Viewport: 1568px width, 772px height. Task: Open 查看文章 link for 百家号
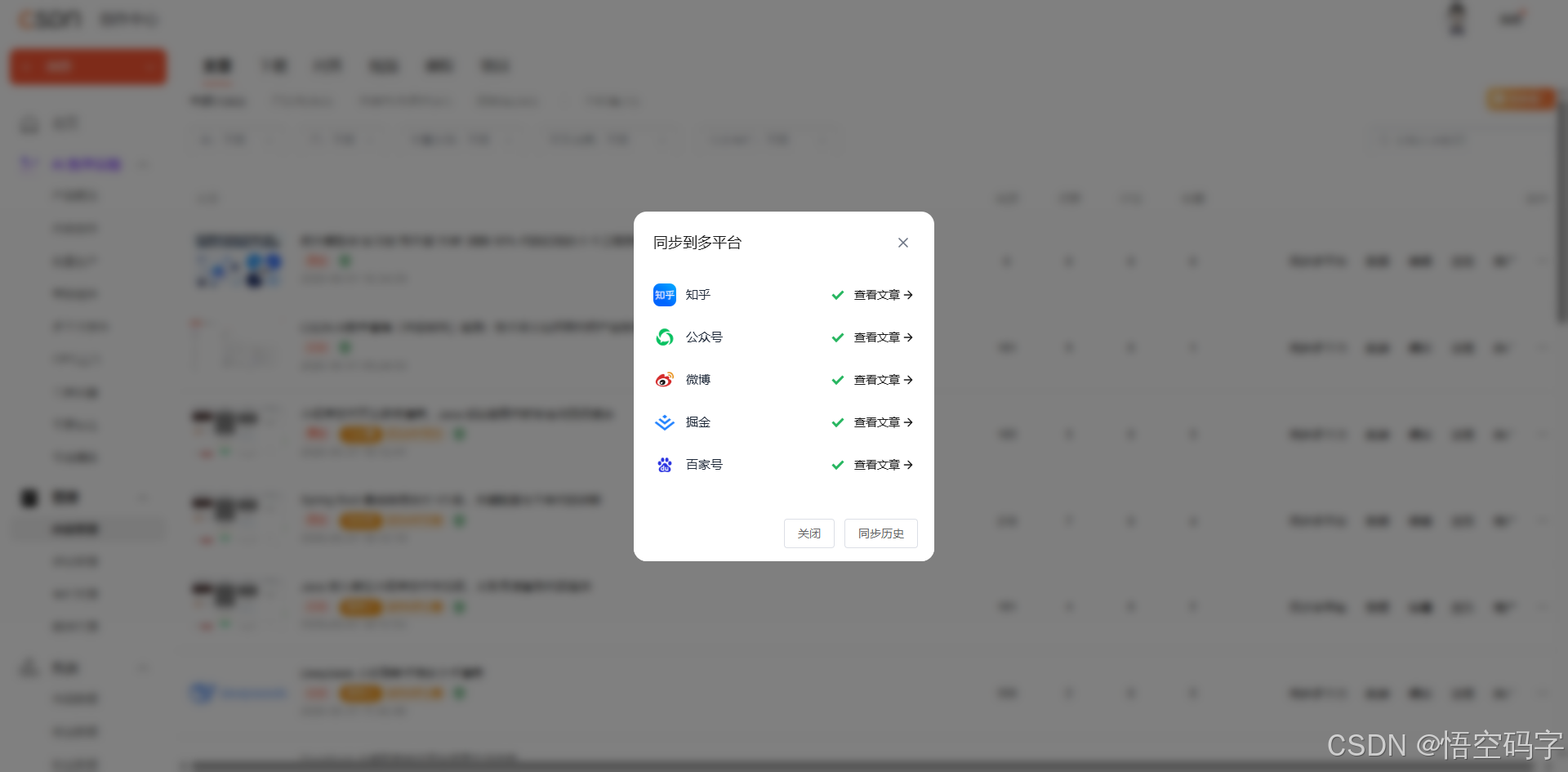click(x=883, y=465)
